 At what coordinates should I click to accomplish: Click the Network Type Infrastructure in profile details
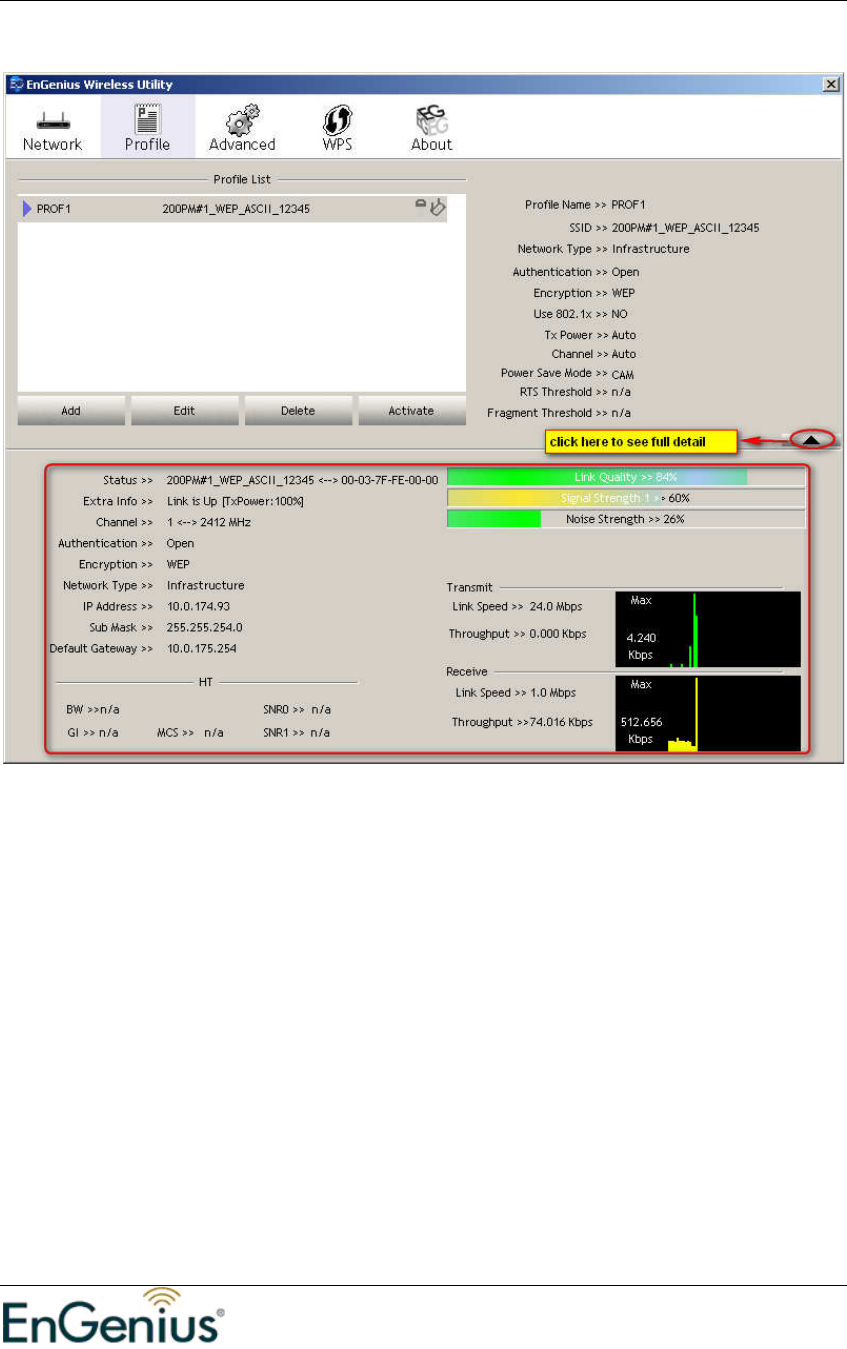point(650,249)
